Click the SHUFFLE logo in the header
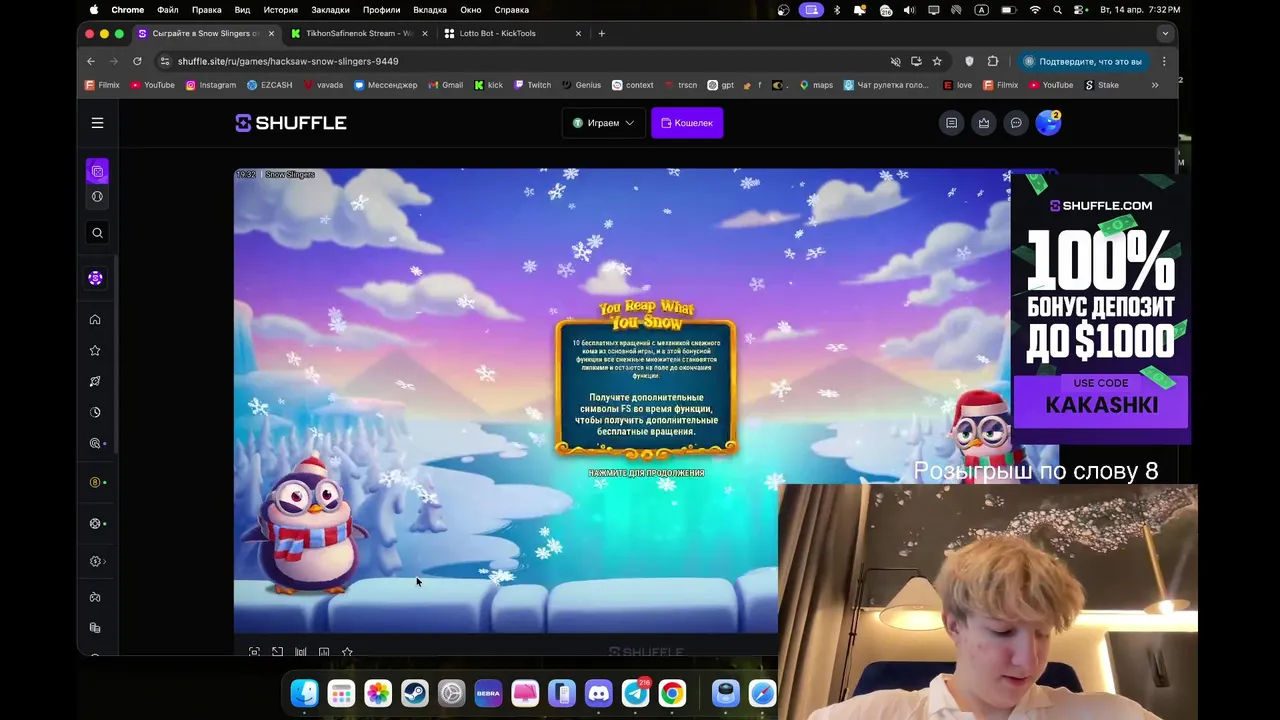Screen dimensions: 1280x720 click(x=291, y=123)
